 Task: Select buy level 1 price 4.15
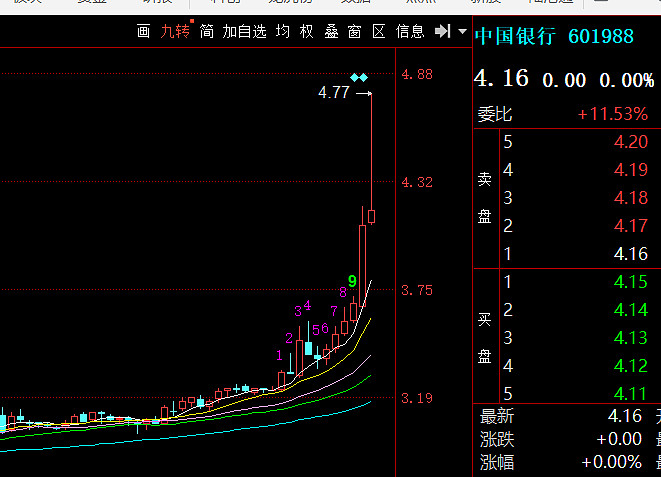click(631, 282)
